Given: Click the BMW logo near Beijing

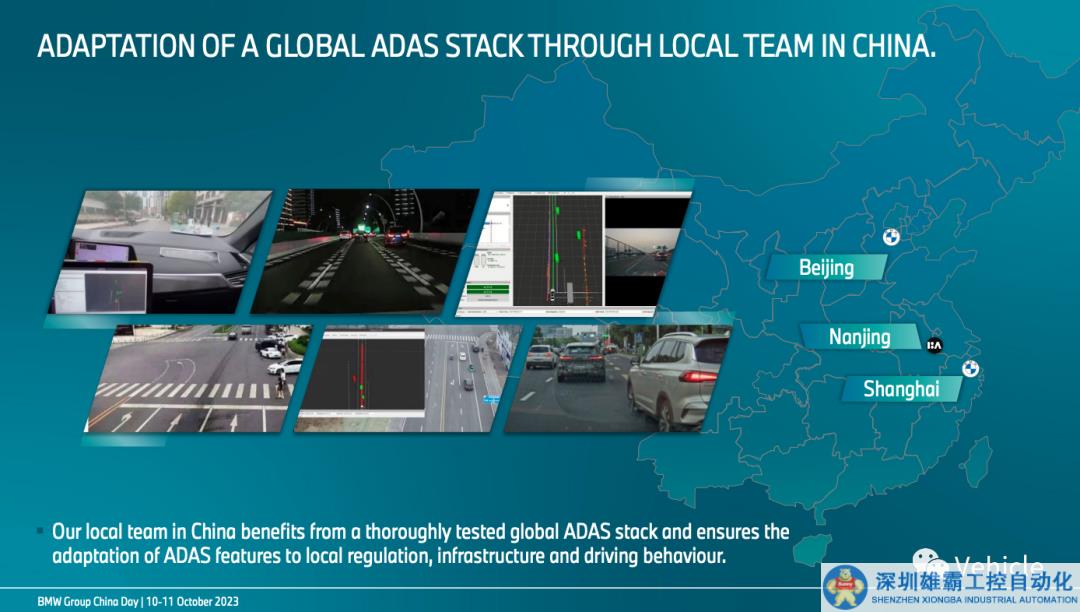Looking at the screenshot, I should (x=891, y=237).
